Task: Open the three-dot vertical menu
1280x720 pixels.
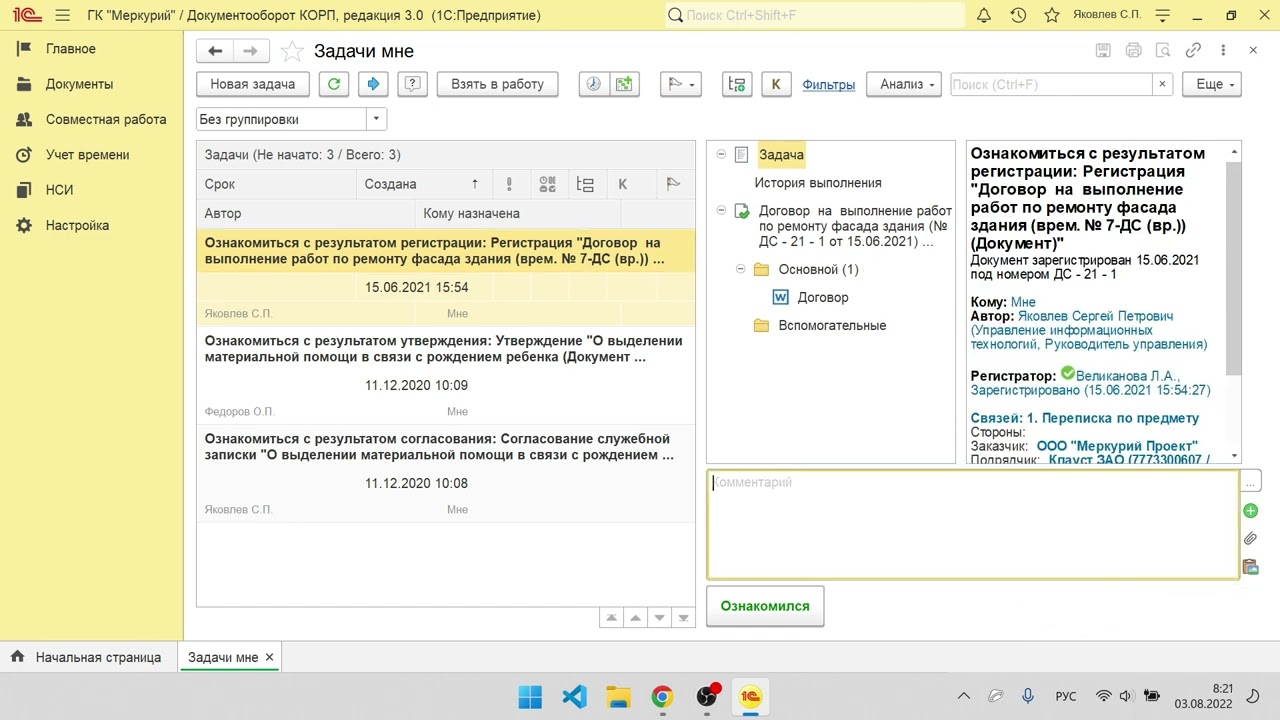Action: pyautogui.click(x=1223, y=50)
